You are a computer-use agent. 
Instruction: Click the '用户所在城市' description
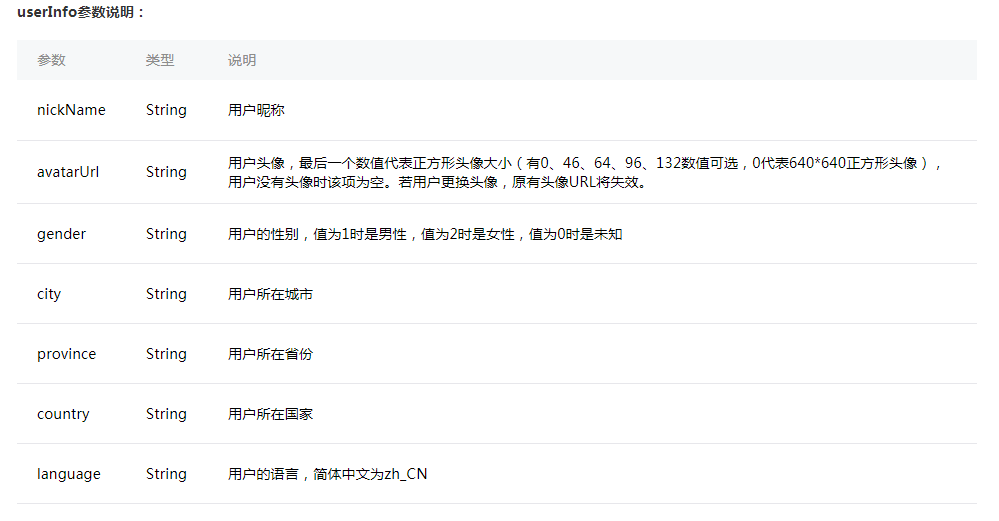coord(270,294)
